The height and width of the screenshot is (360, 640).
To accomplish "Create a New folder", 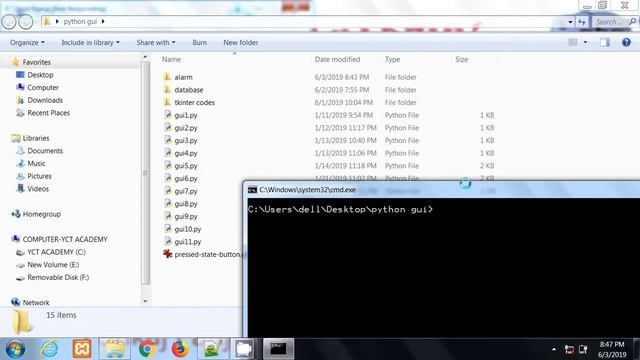I will 240,42.
